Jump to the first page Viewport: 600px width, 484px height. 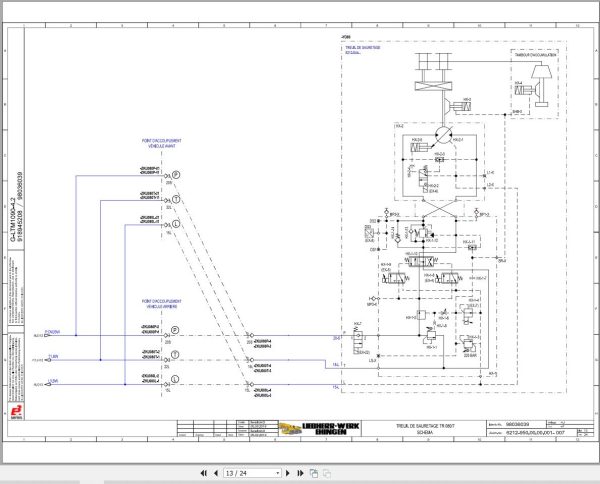(204, 473)
